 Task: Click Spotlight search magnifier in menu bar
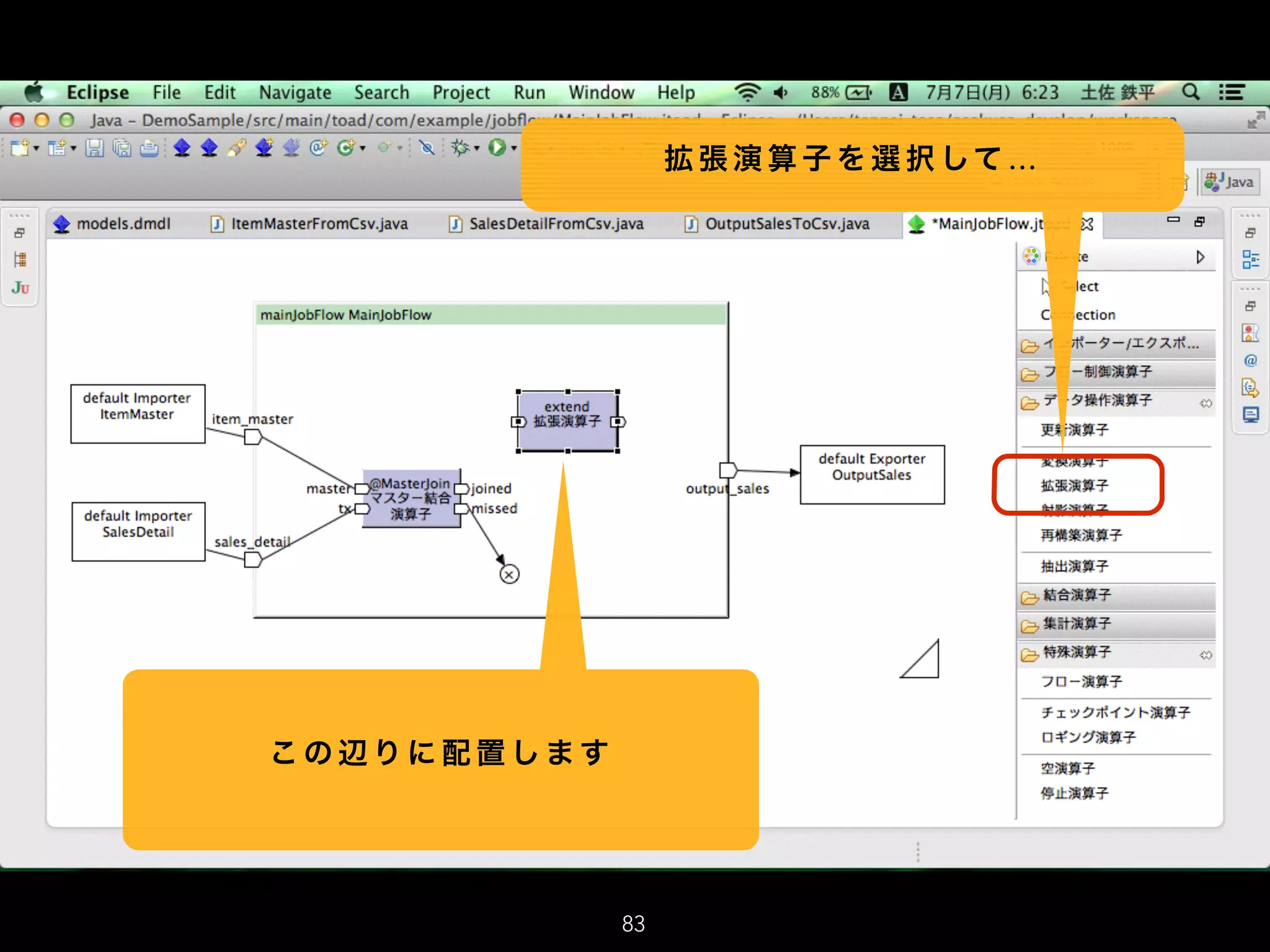tap(1190, 92)
